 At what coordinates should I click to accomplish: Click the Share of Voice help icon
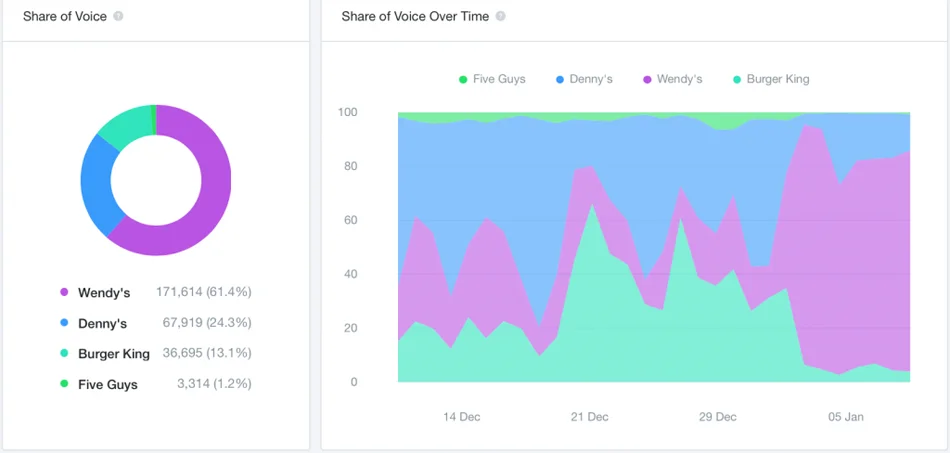pyautogui.click(x=119, y=17)
